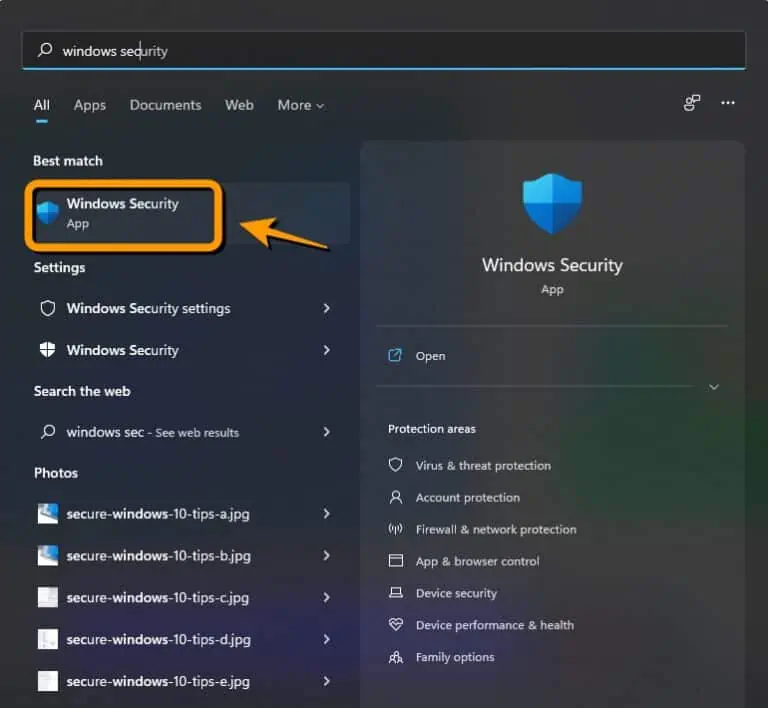Click the shield icon beside Virus & threat protection
Screen dimensions: 768x708
point(395,465)
